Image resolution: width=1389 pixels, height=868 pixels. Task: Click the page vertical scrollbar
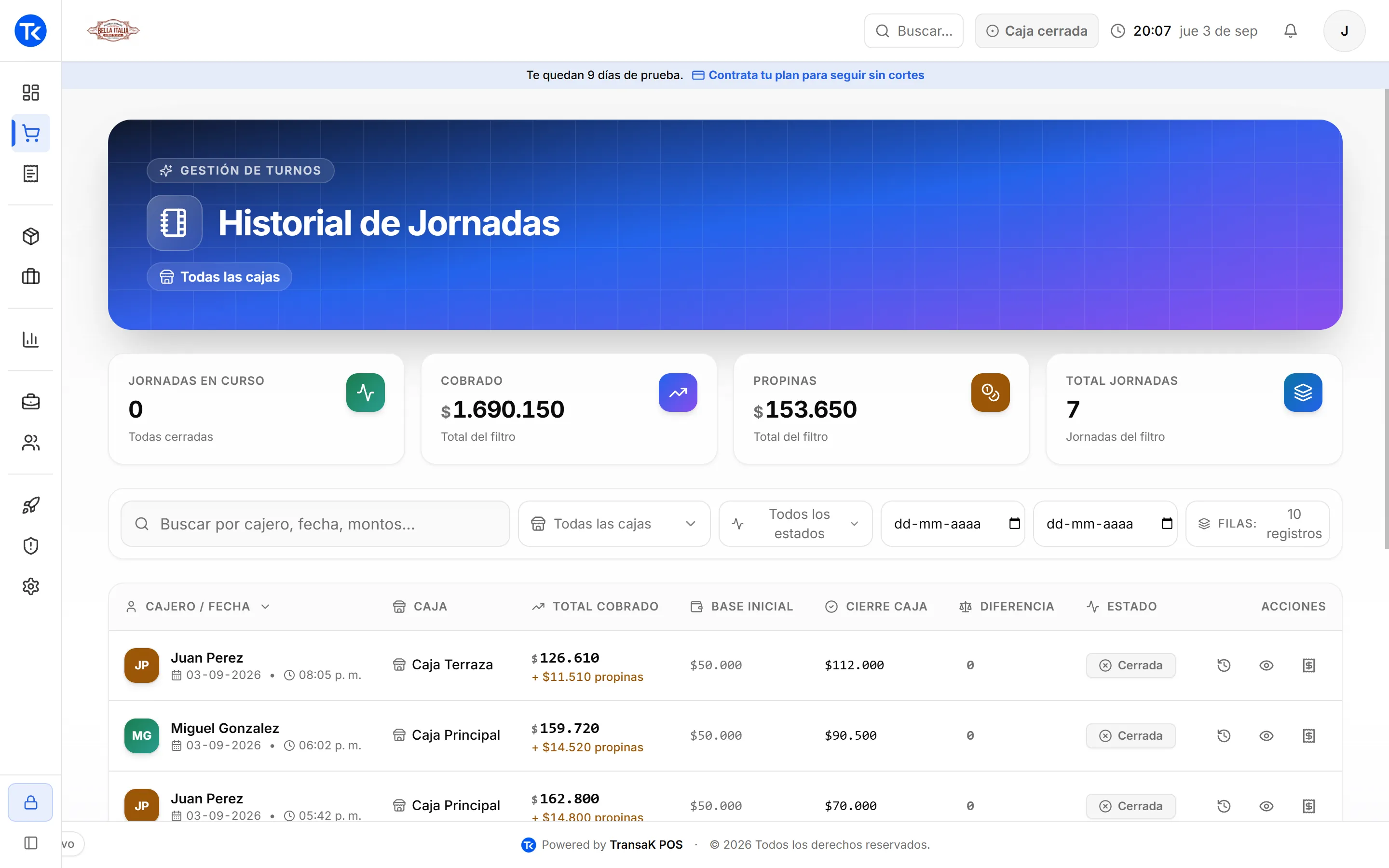point(1386,319)
